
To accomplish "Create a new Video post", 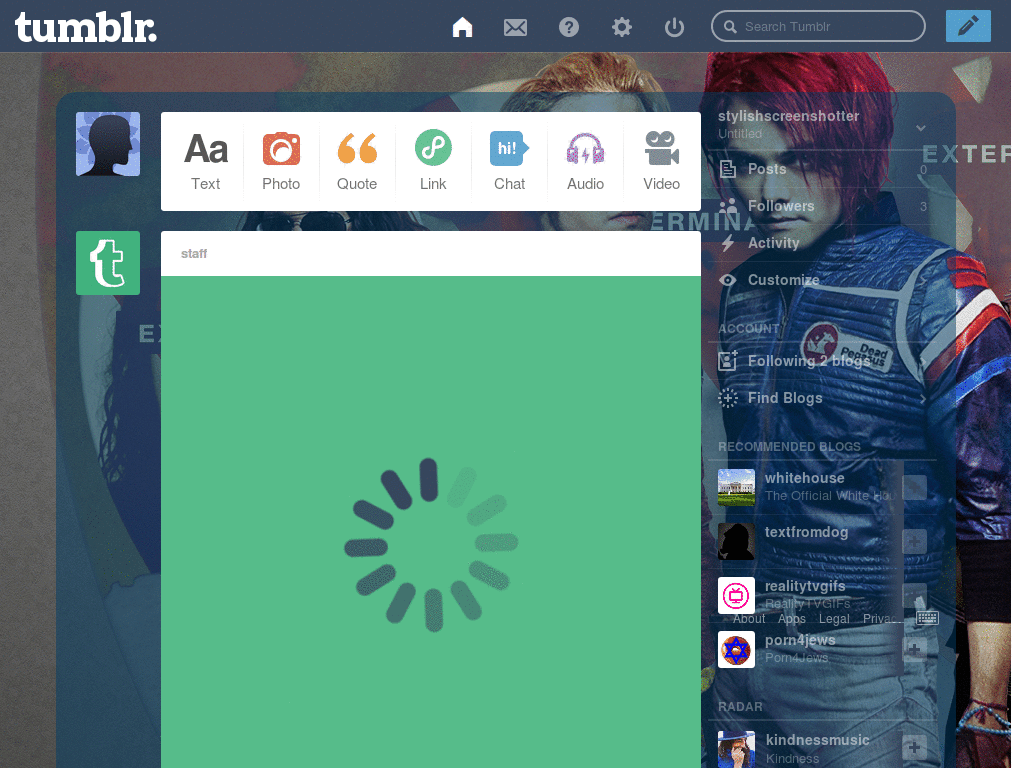I will 662,161.
